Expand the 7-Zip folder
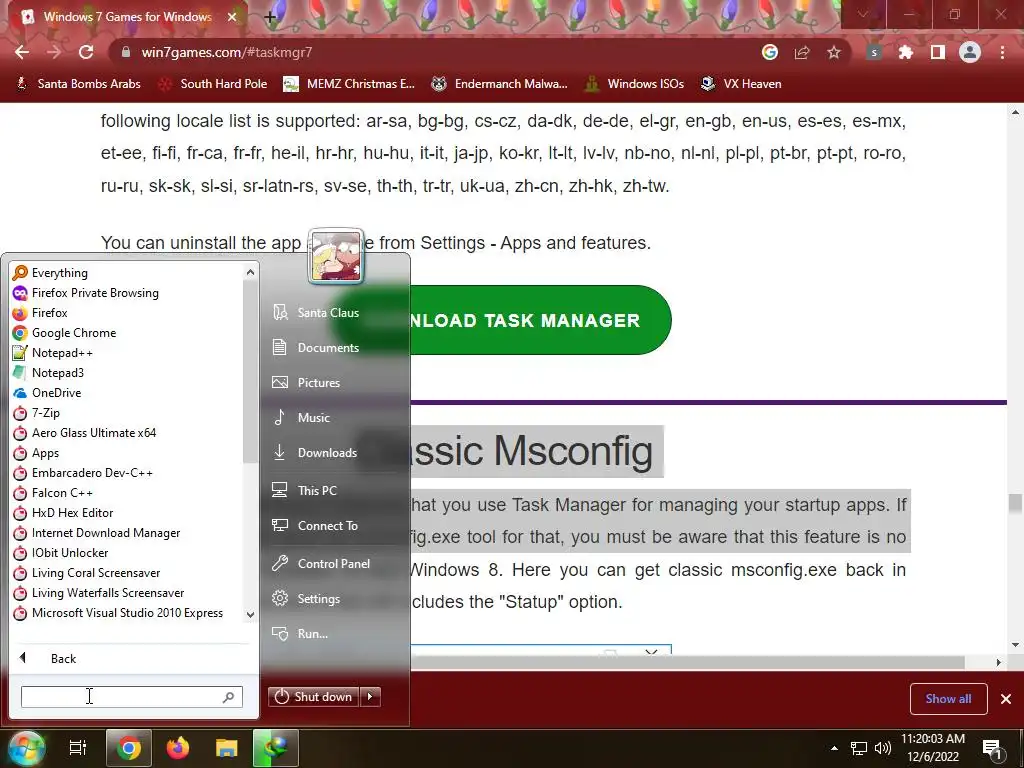This screenshot has height=768, width=1024. coord(37,413)
